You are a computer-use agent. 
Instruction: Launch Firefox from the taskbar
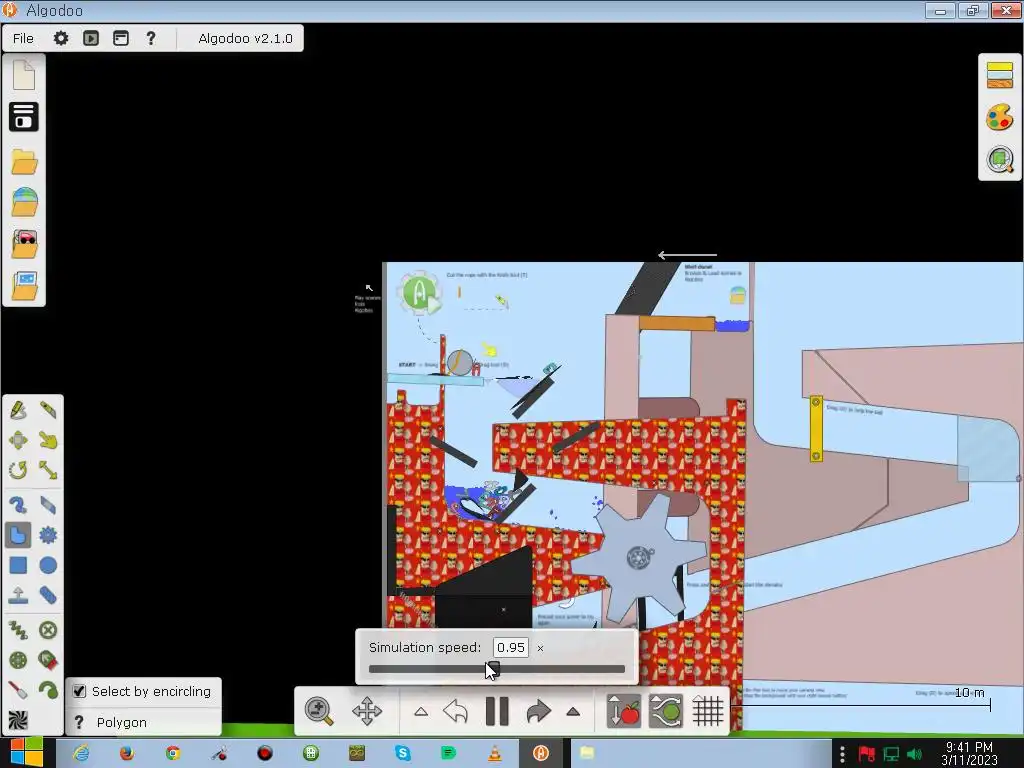(127, 753)
